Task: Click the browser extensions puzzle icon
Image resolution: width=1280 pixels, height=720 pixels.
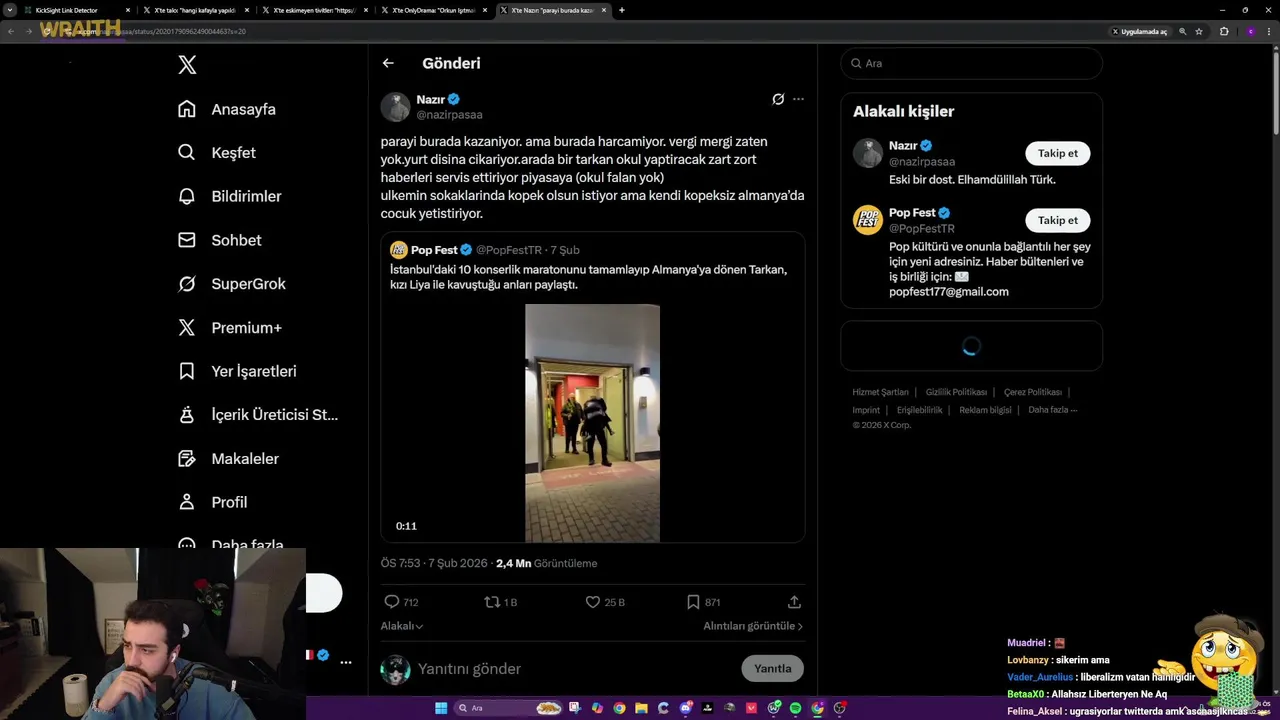Action: pyautogui.click(x=1224, y=31)
